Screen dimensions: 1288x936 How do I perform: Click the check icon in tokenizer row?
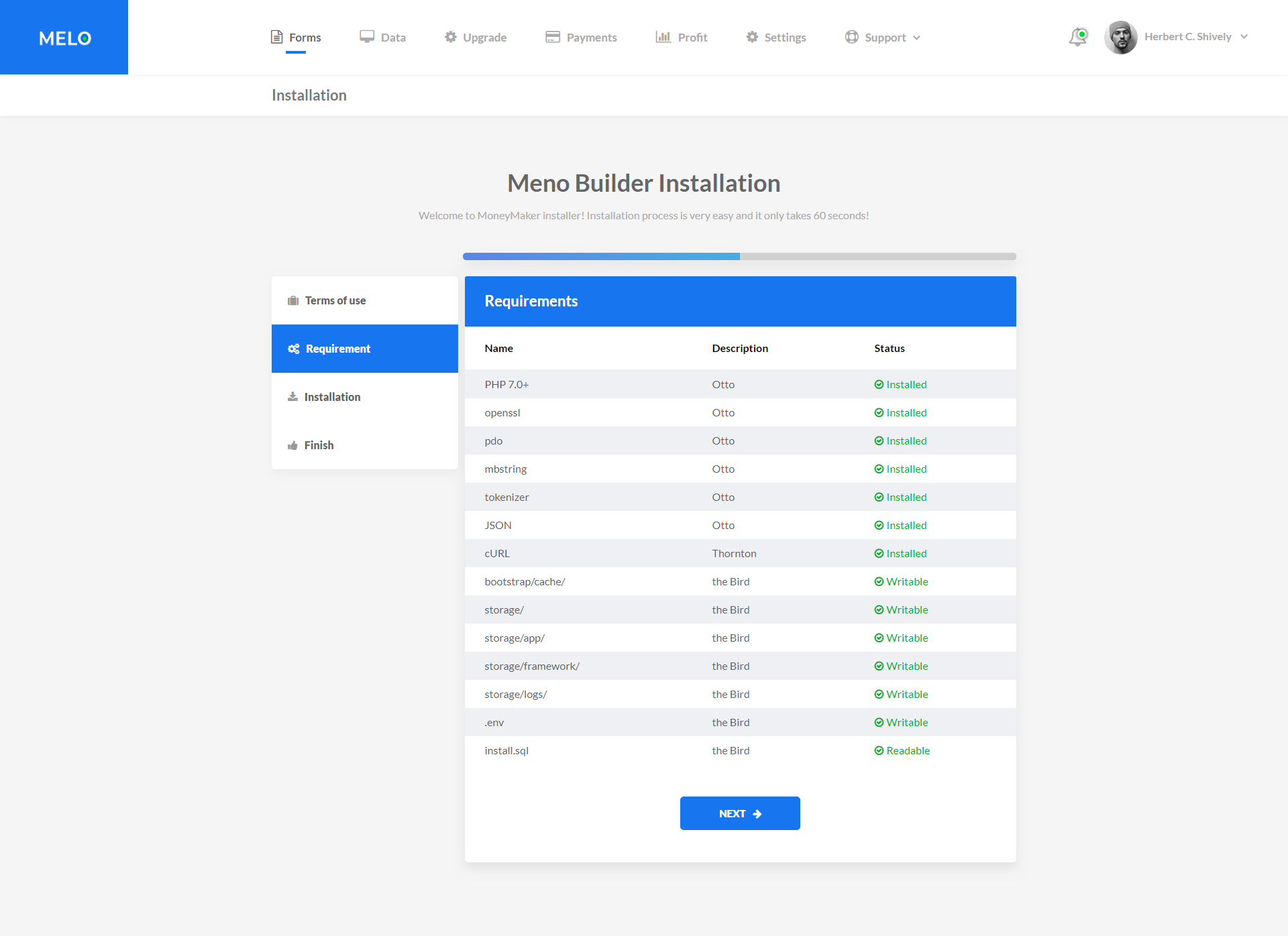pyautogui.click(x=879, y=497)
